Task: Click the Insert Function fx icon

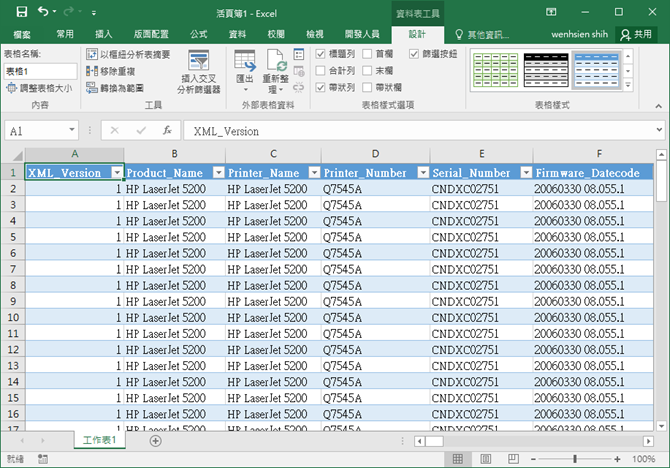Action: (x=168, y=130)
